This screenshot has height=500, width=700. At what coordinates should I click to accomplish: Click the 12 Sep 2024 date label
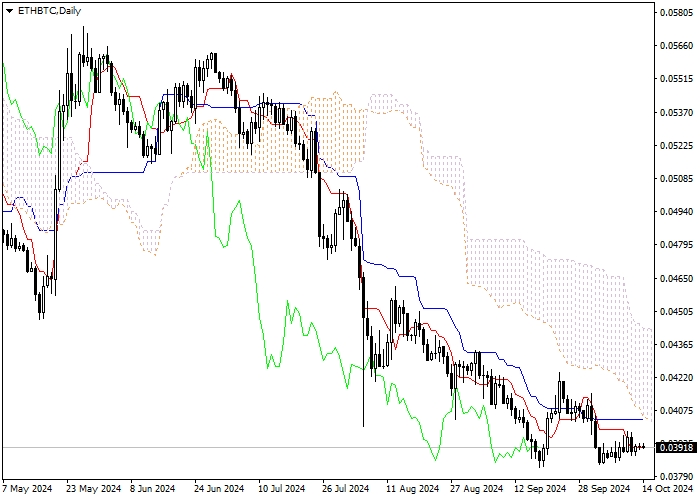(x=540, y=489)
